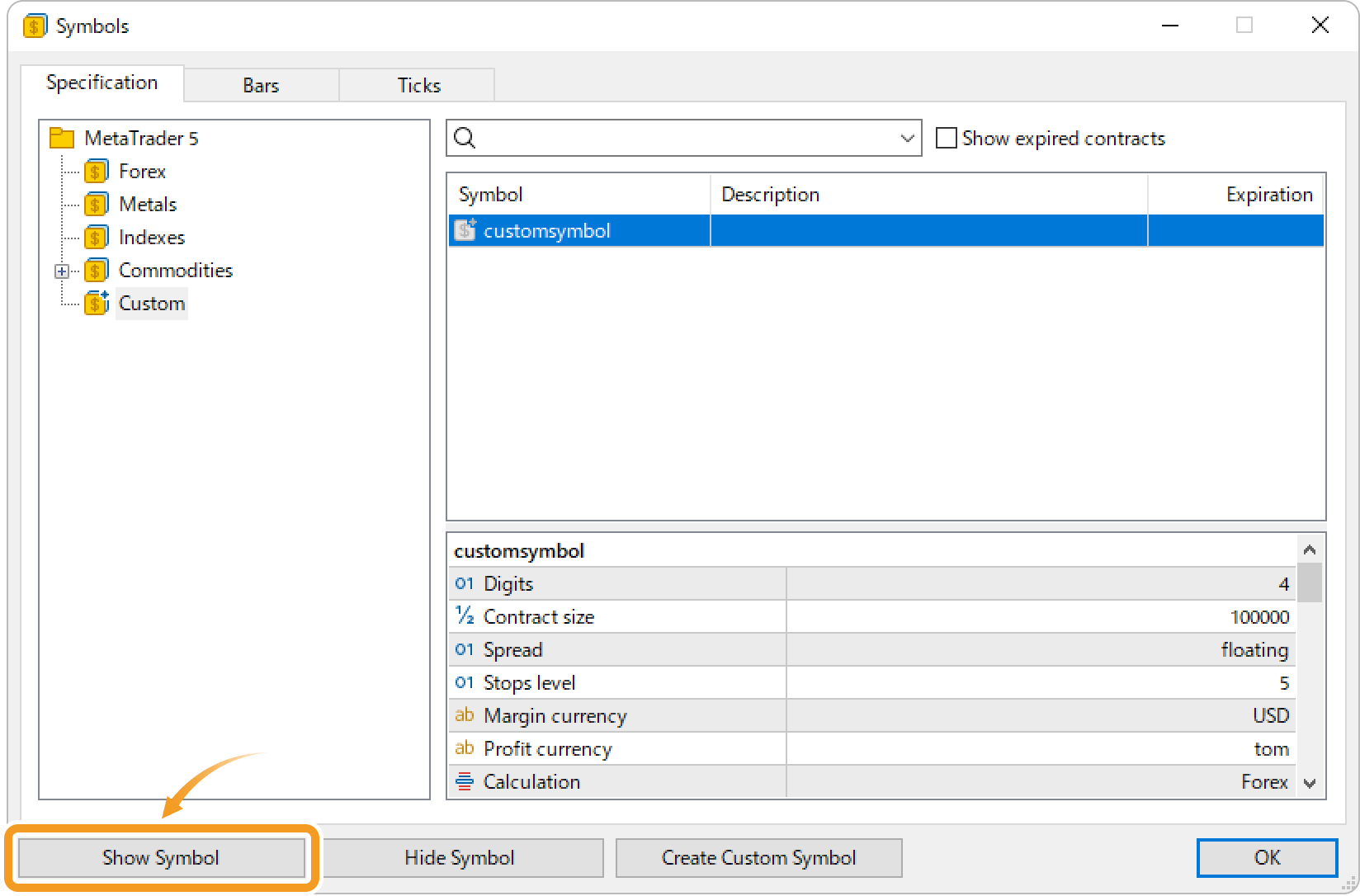Click the Profit currency property icon
Viewport: 1360px width, 896px height.
click(x=465, y=748)
